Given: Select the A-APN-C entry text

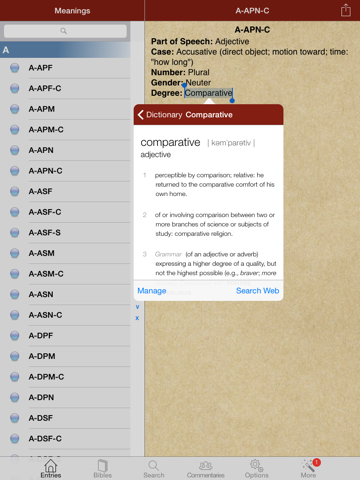Looking at the screenshot, I should coord(45,171).
